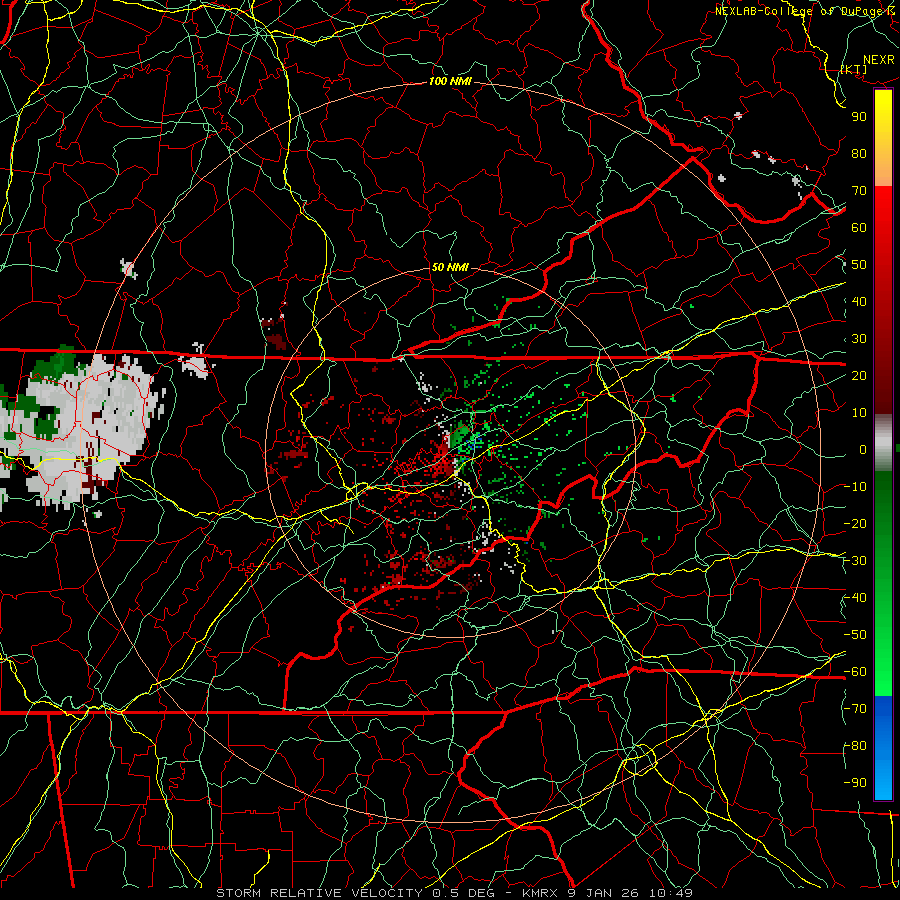900x900 pixels.
Task: Click the 100 NMI range ring label
Action: (x=450, y=81)
